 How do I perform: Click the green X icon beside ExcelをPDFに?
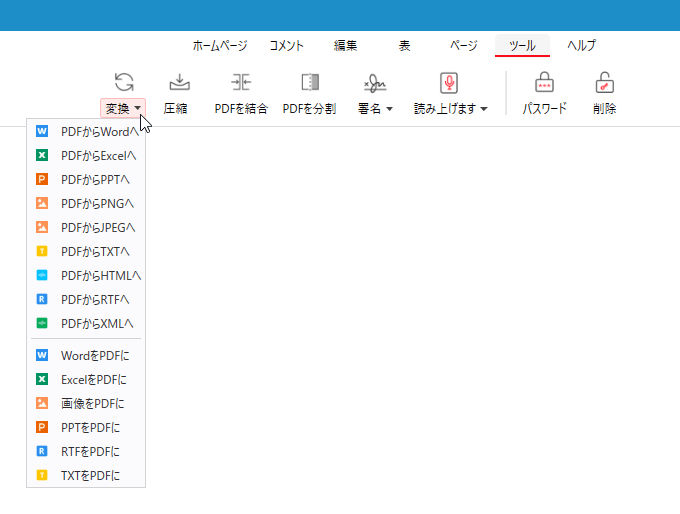pyautogui.click(x=42, y=380)
